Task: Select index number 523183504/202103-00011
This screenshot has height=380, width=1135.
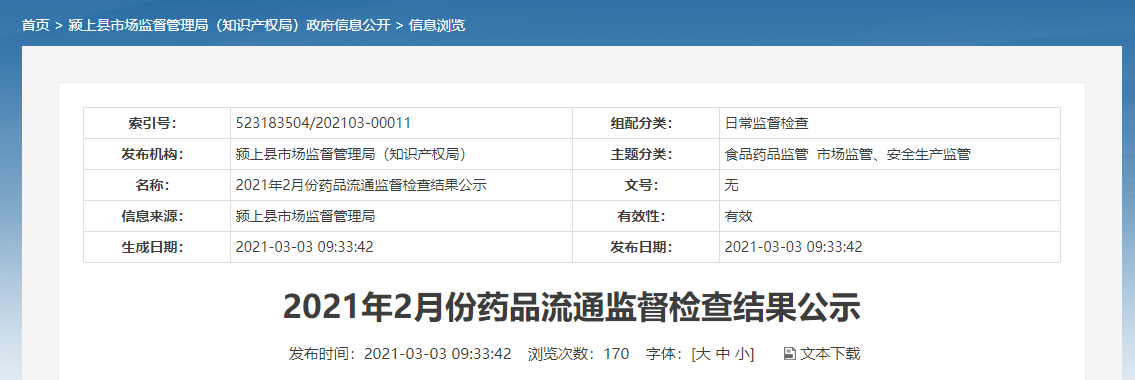Action: [324, 123]
